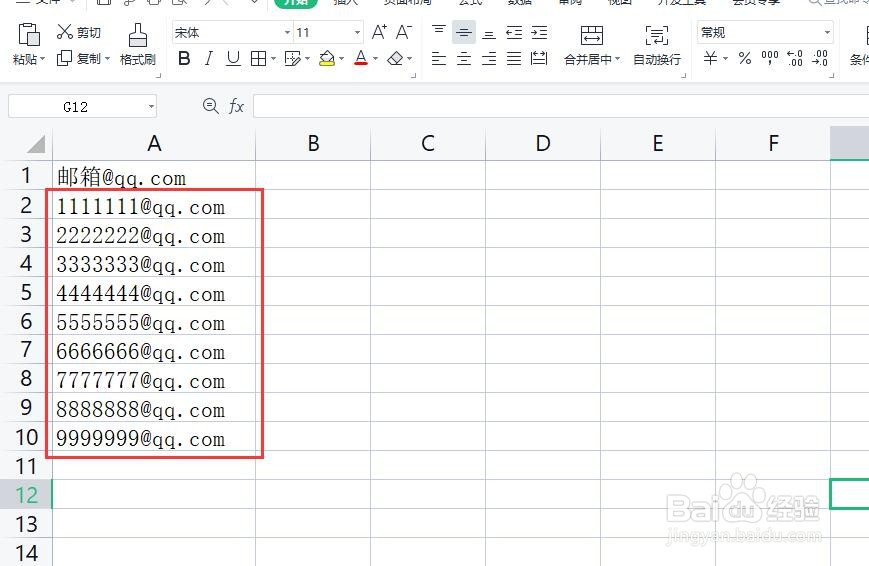Open the number format 常规 dropdown
The image size is (869, 566).
(827, 33)
